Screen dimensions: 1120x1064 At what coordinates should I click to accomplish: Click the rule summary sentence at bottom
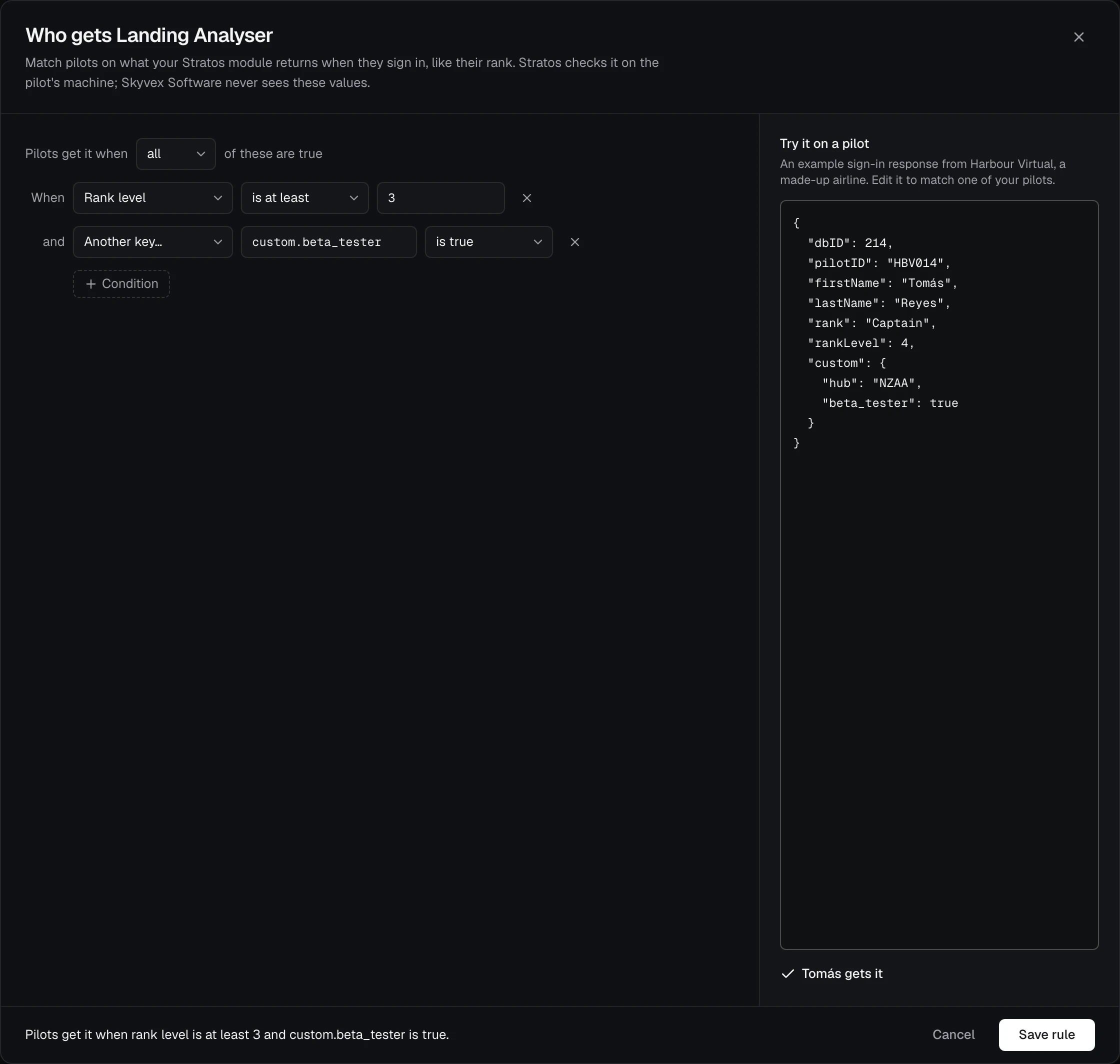click(x=237, y=1034)
